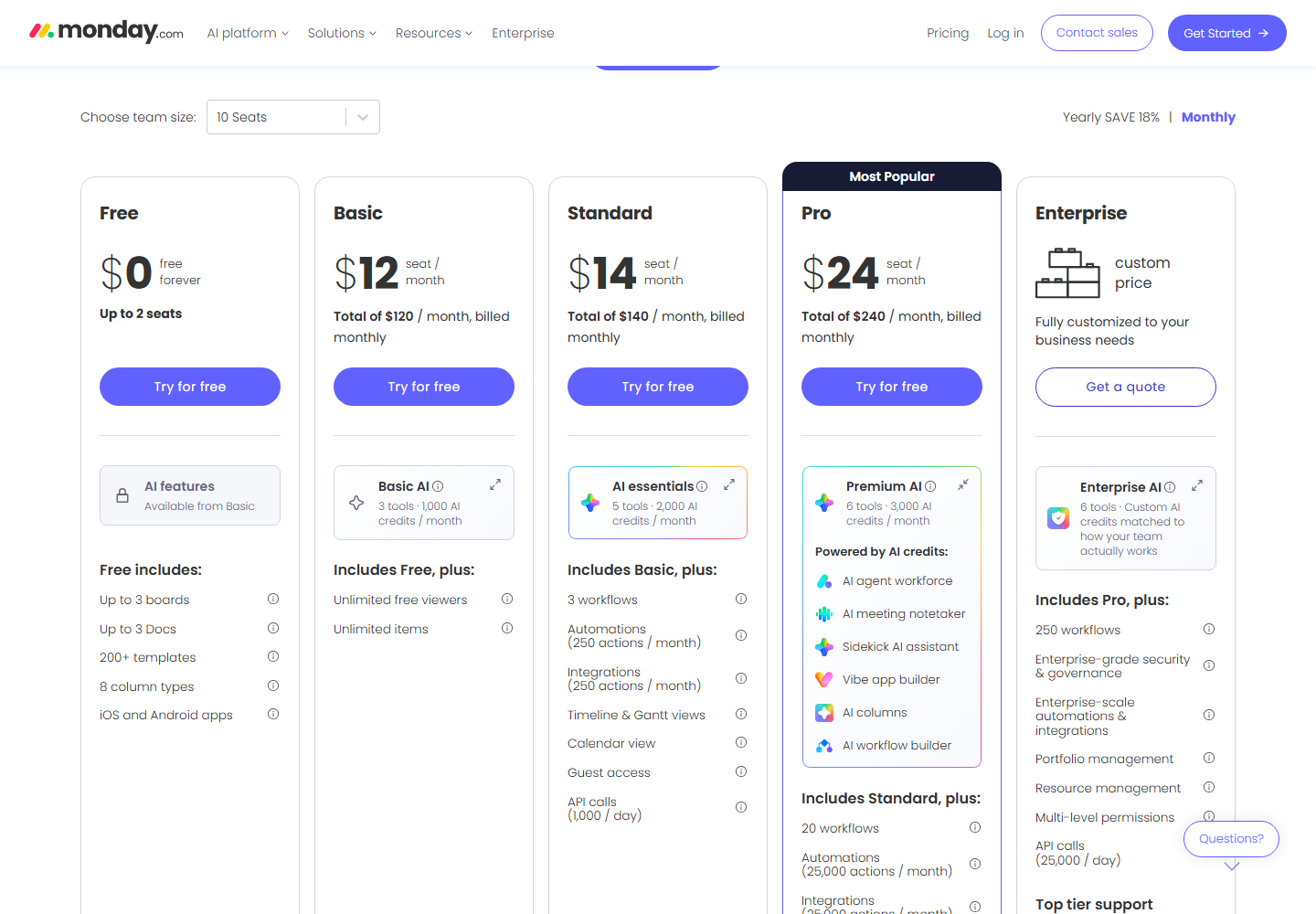The width and height of the screenshot is (1316, 914).
Task: Click the AI workflow builder icon
Action: pos(824,746)
